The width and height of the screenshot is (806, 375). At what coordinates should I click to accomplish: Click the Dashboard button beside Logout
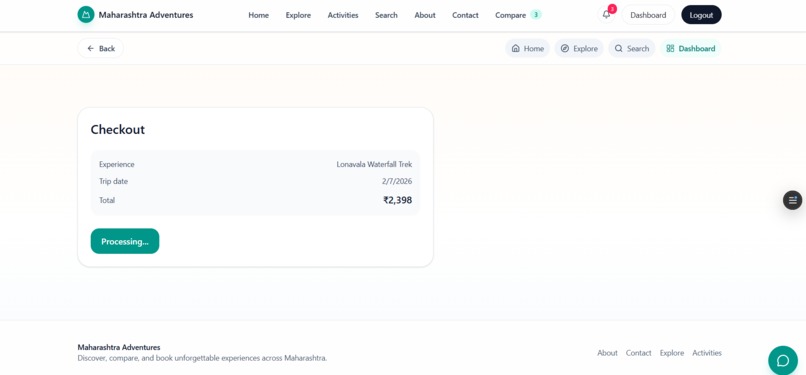pos(648,15)
